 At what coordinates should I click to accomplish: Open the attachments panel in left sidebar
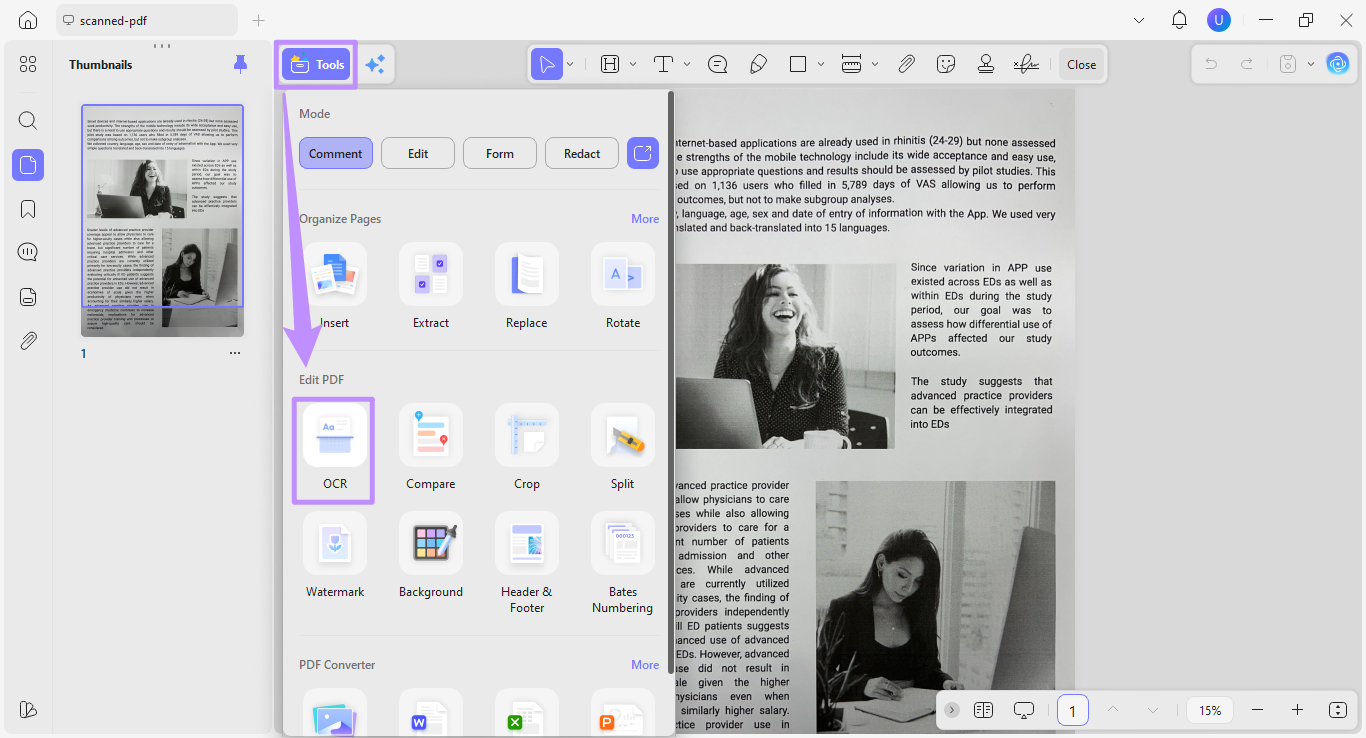28,341
